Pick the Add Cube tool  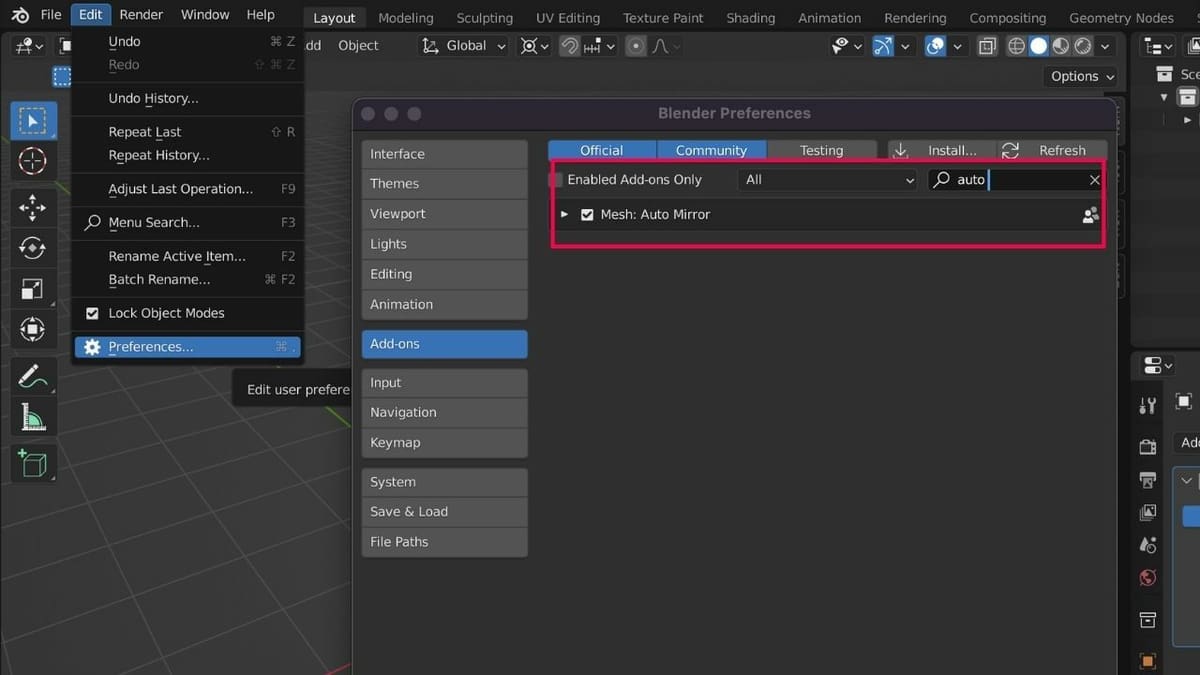(x=33, y=463)
